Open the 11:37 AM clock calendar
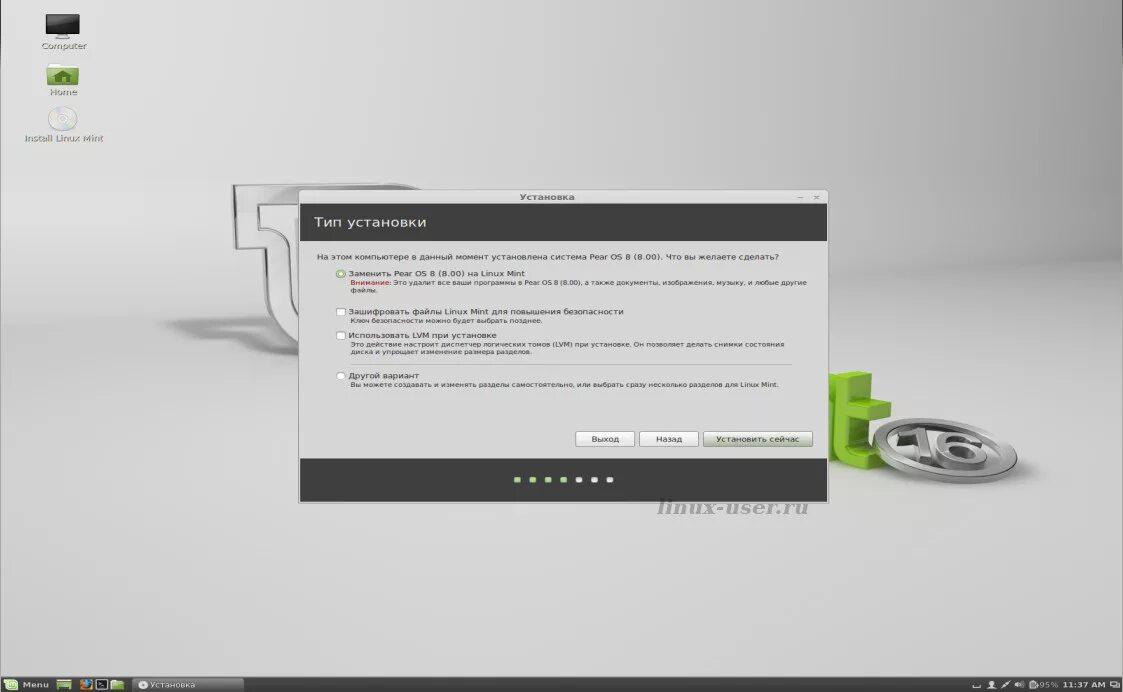Viewport: 1123px width, 692px height. 1084,685
